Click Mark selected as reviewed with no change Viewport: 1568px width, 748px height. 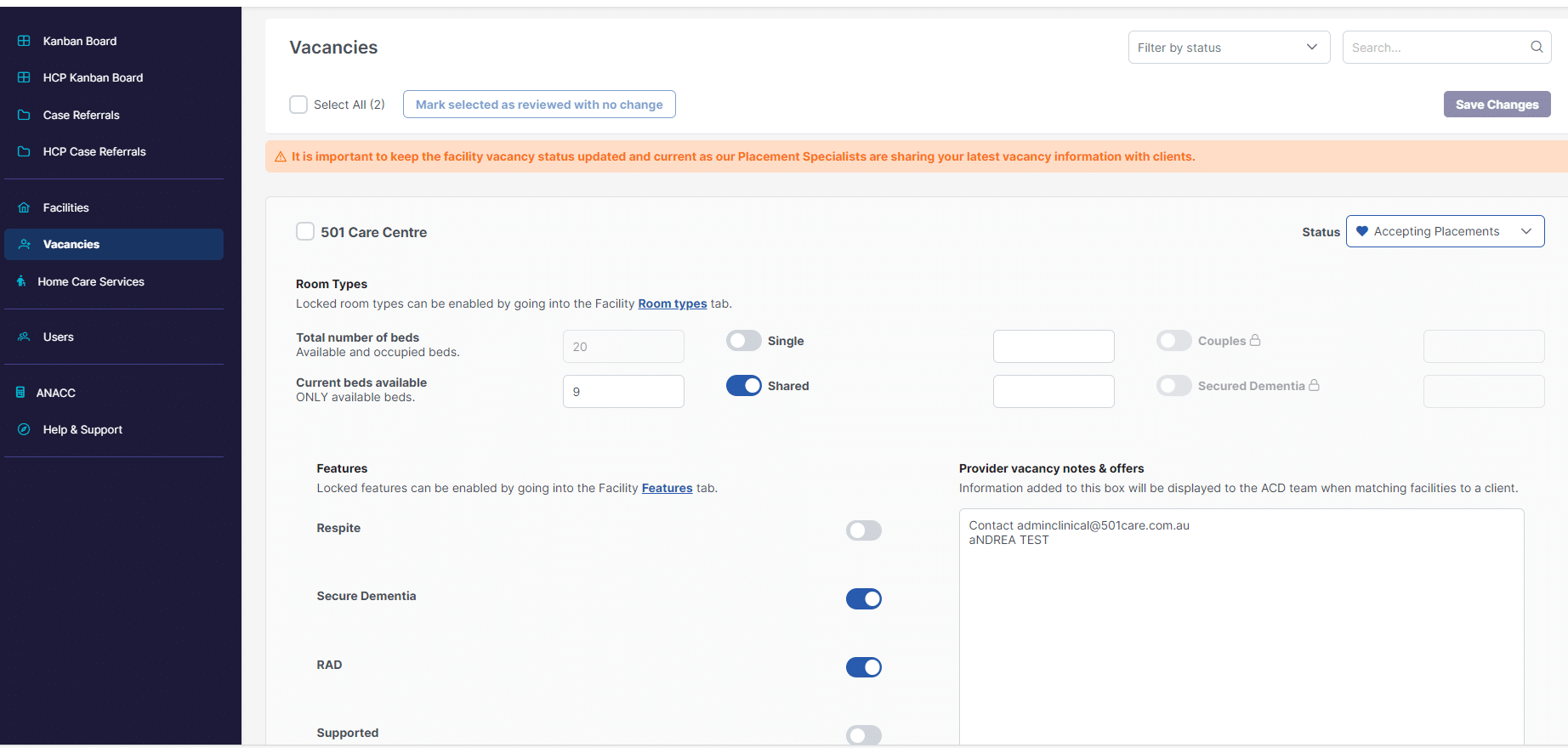point(539,105)
